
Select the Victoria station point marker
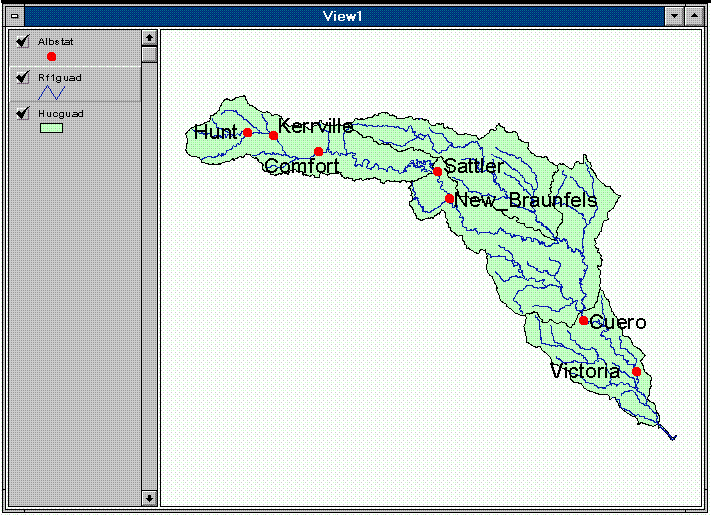point(636,371)
